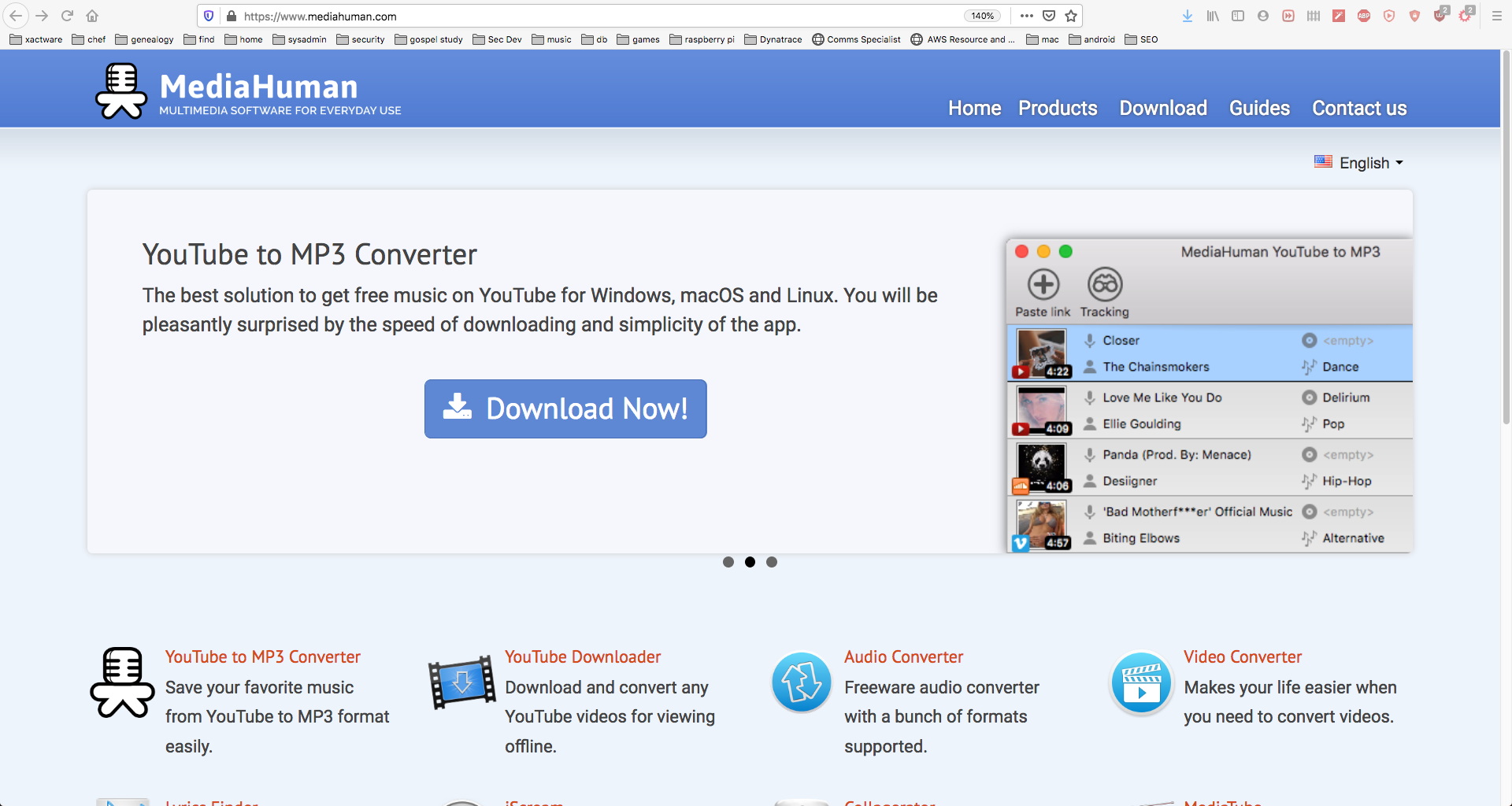Save page to Pocket

coord(1049,16)
